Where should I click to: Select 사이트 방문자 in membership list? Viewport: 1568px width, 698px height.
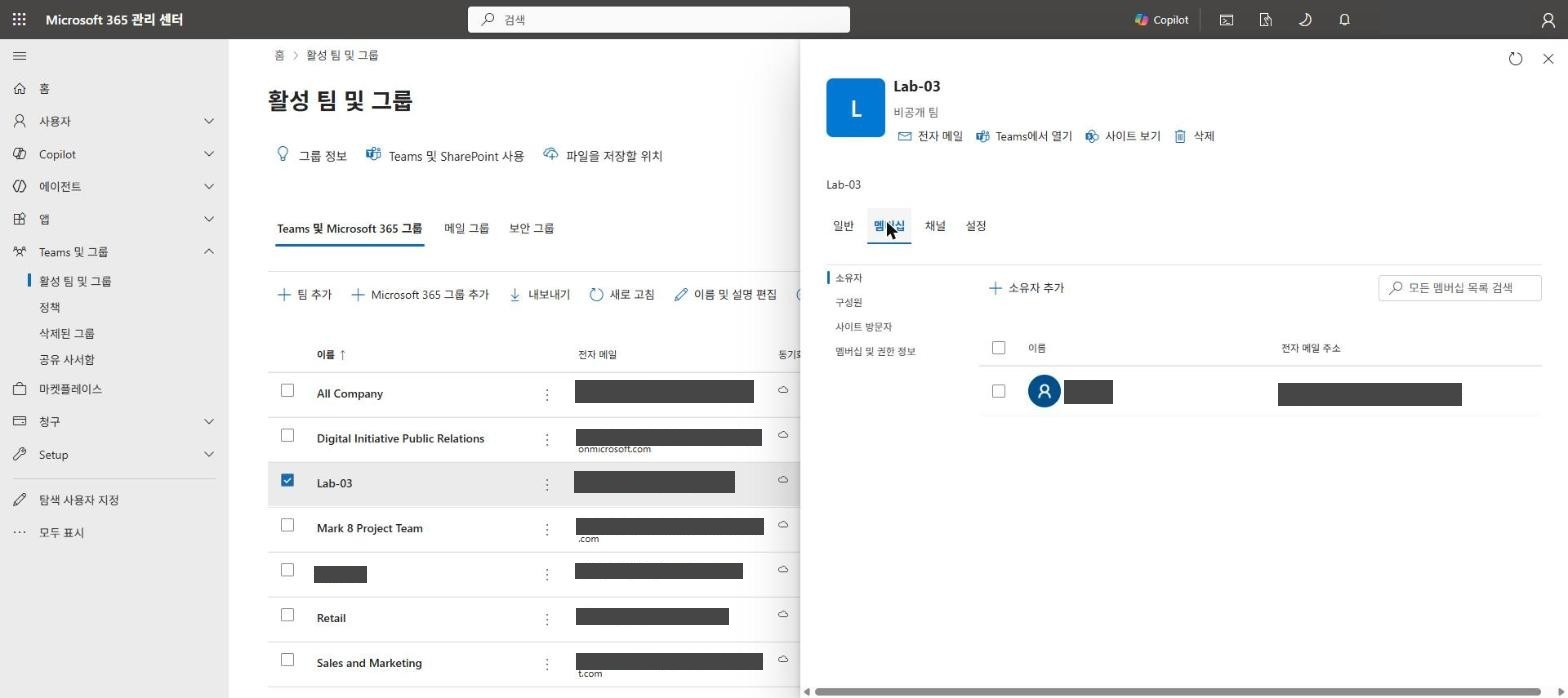click(x=863, y=327)
